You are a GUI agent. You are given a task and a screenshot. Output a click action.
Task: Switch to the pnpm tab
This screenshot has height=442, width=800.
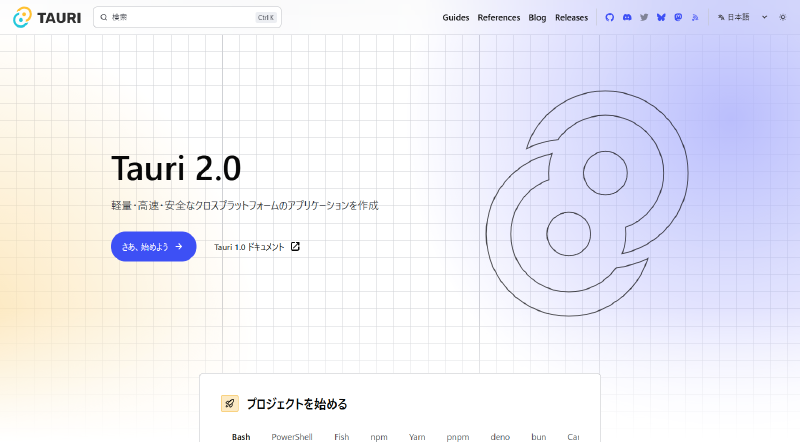coord(458,437)
